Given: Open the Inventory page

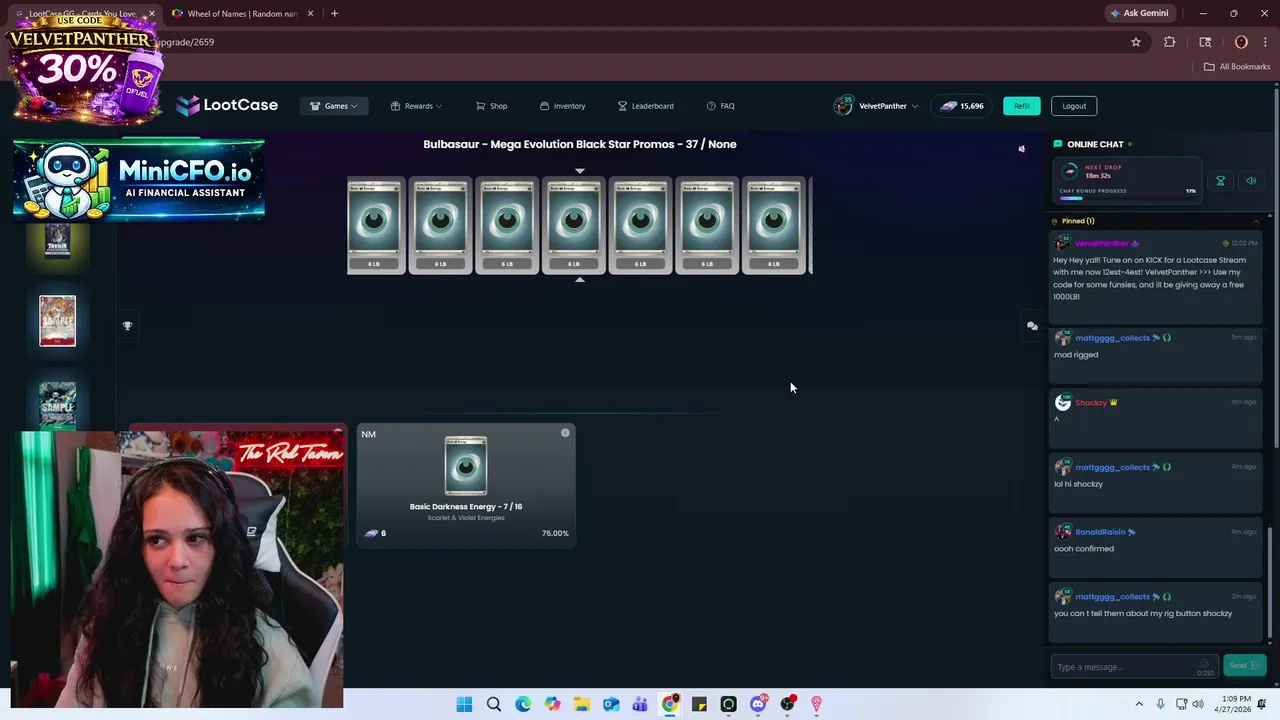Looking at the screenshot, I should pos(562,106).
